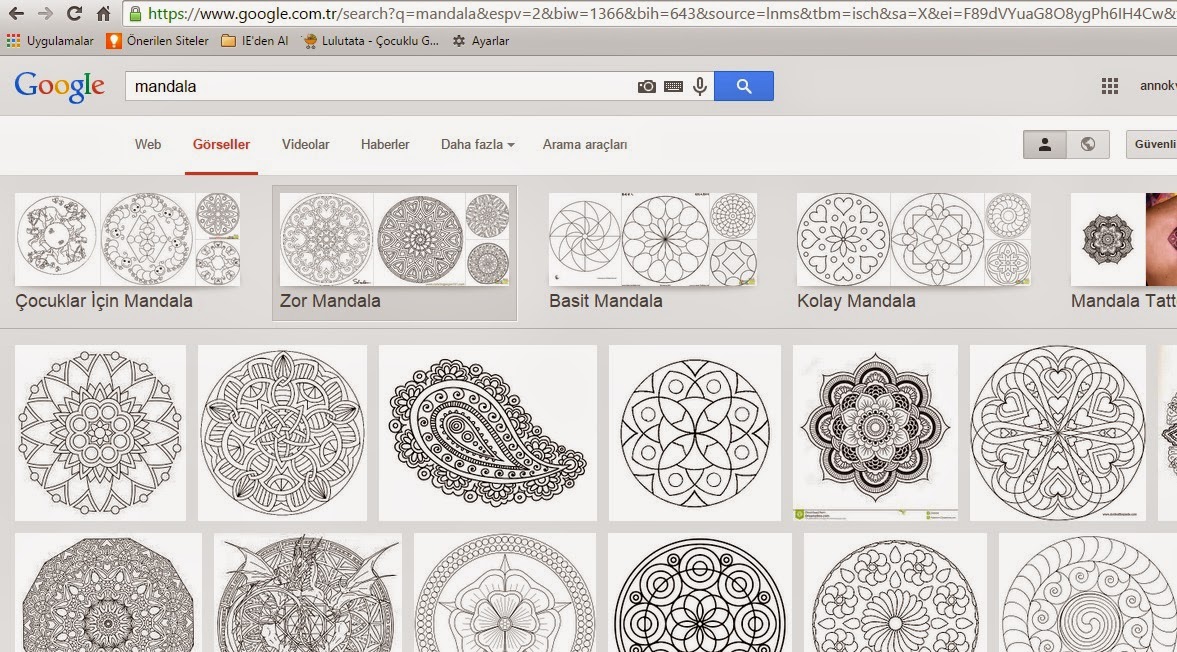Open the bold concentric circles mandala thumbnail
This screenshot has width=1177, height=652.
[x=700, y=593]
